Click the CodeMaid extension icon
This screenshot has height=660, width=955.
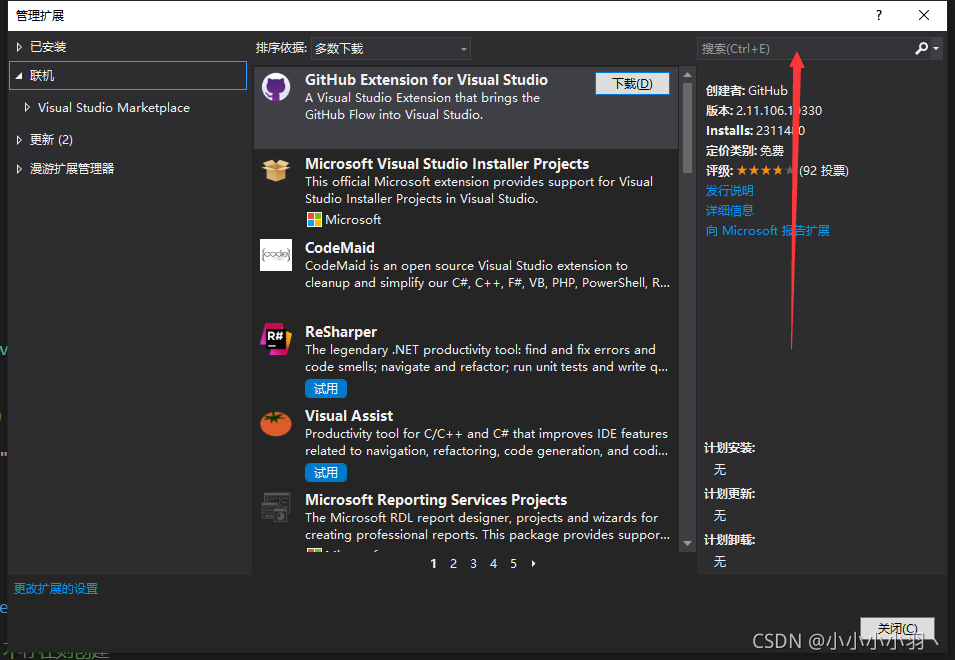point(275,255)
